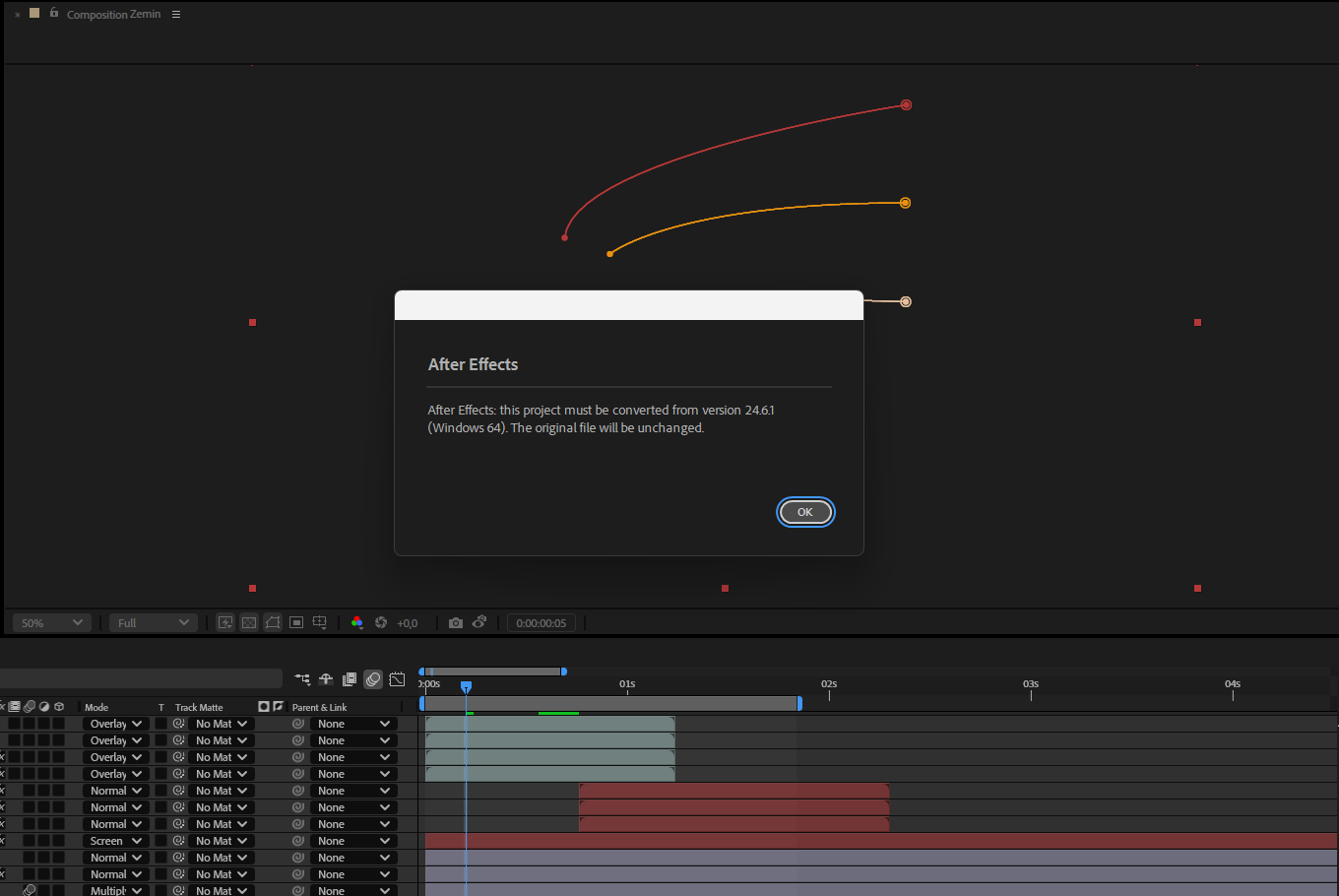Screen dimensions: 1339x896
Task: Toggle Preserve Transparency in first Overlay row
Action: click(x=160, y=724)
